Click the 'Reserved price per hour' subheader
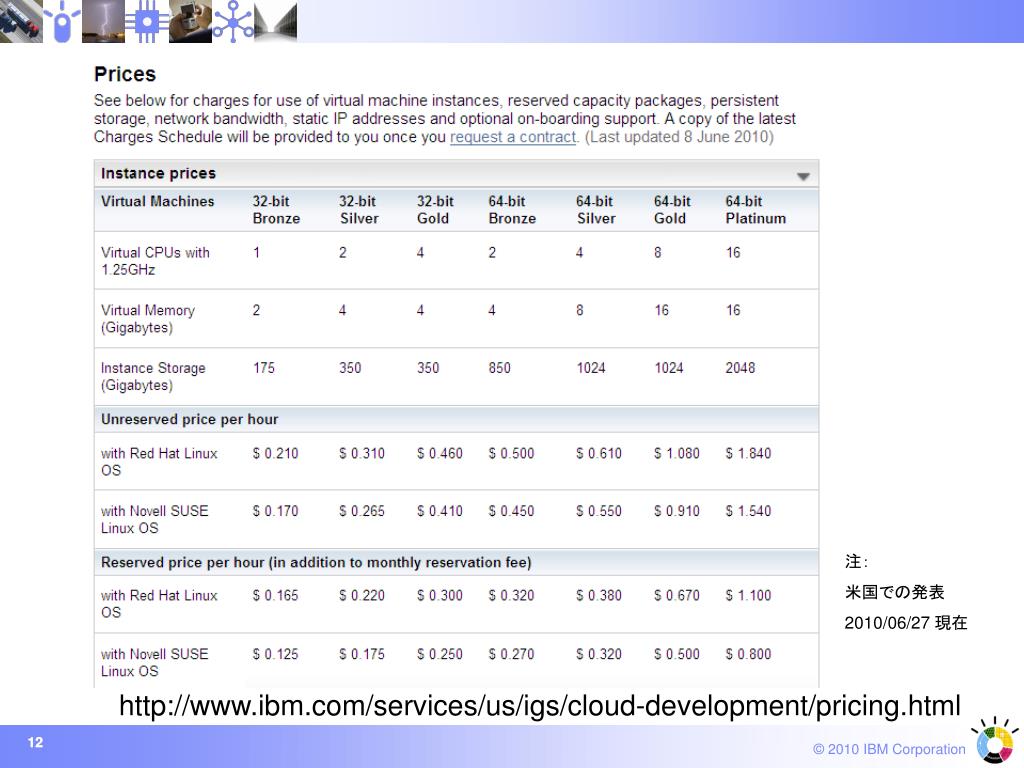The image size is (1024, 768). (316, 562)
